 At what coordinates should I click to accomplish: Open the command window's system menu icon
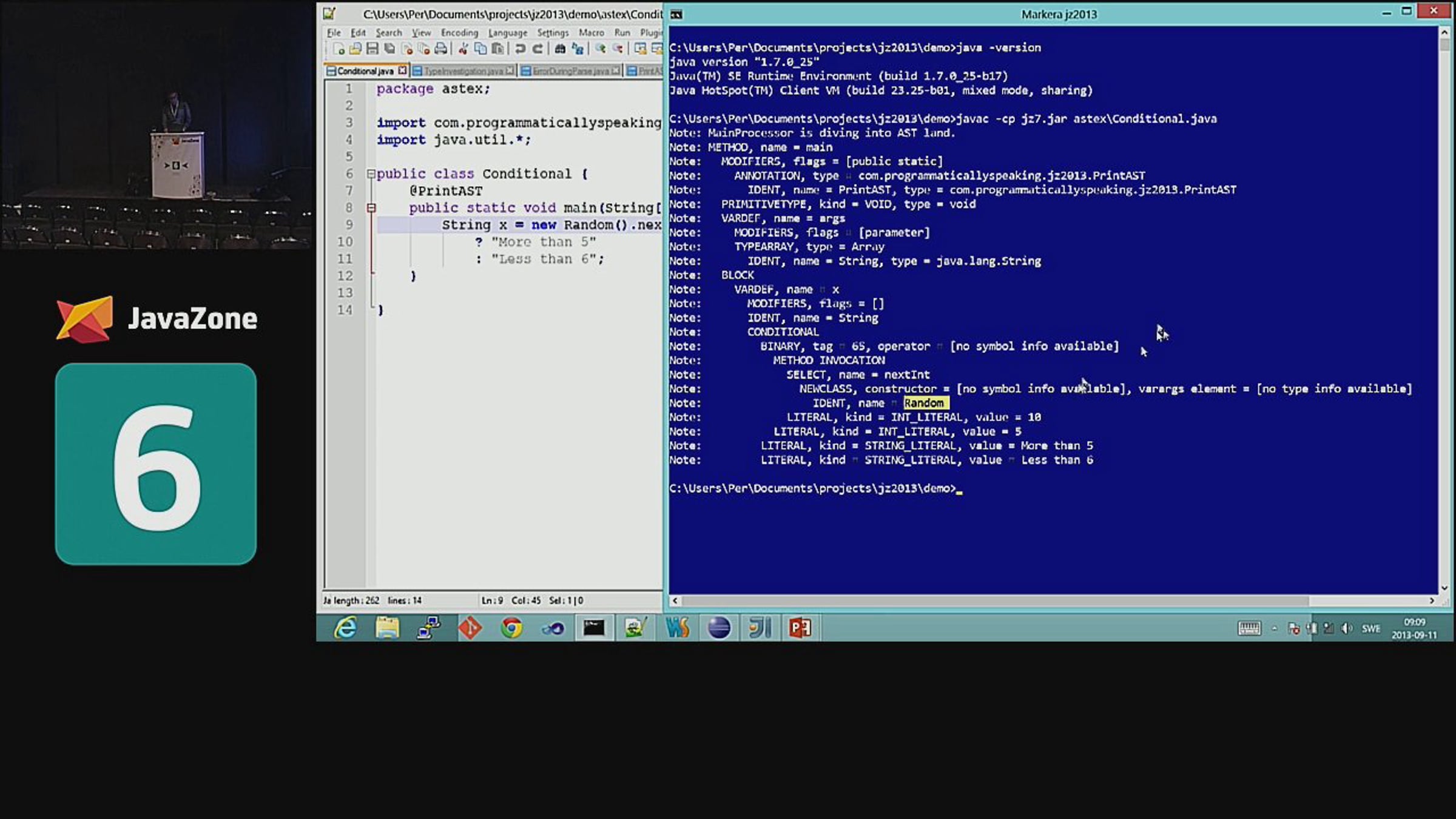[676, 15]
